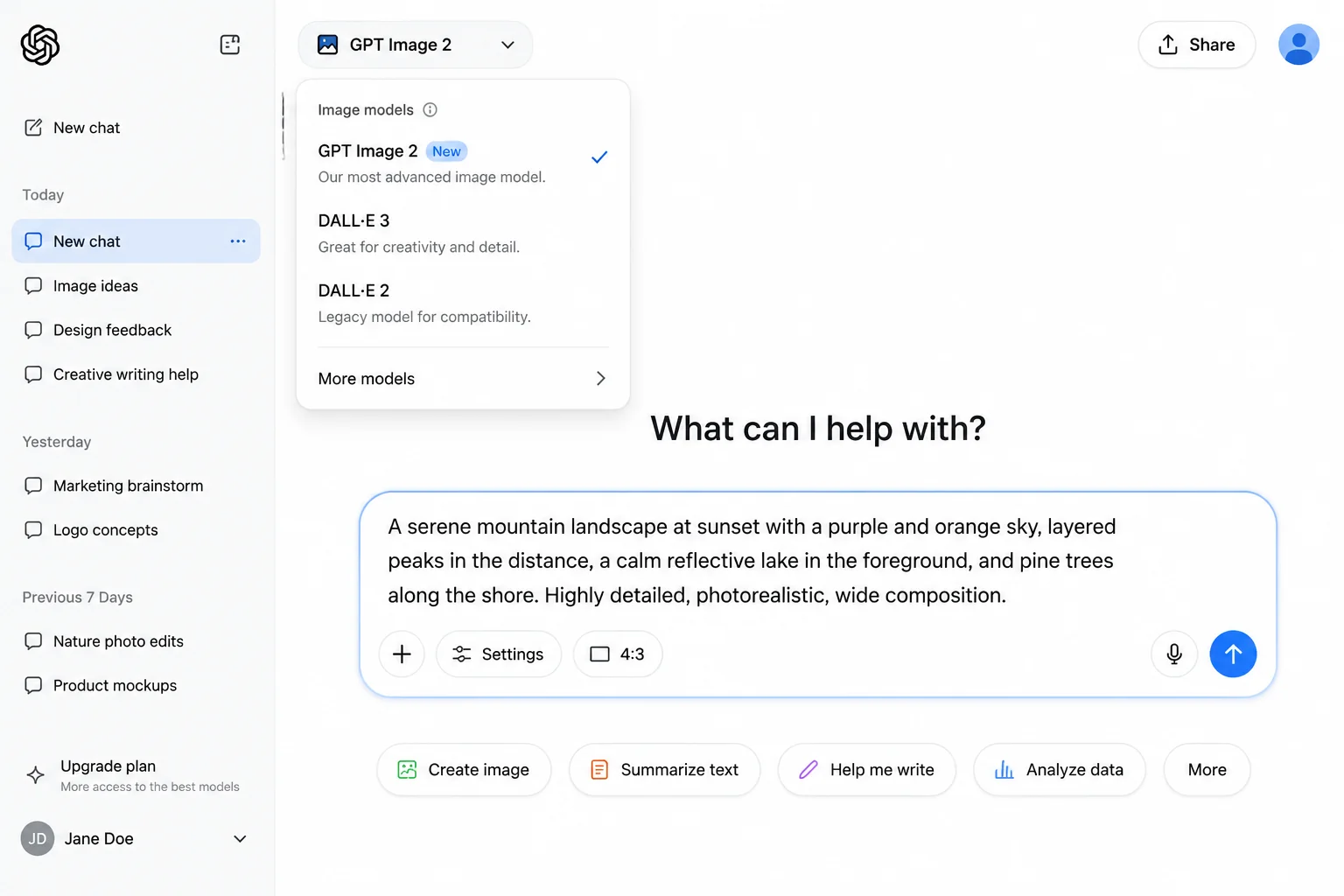
Task: Click the GPT Image 2 picture icon
Action: (328, 45)
